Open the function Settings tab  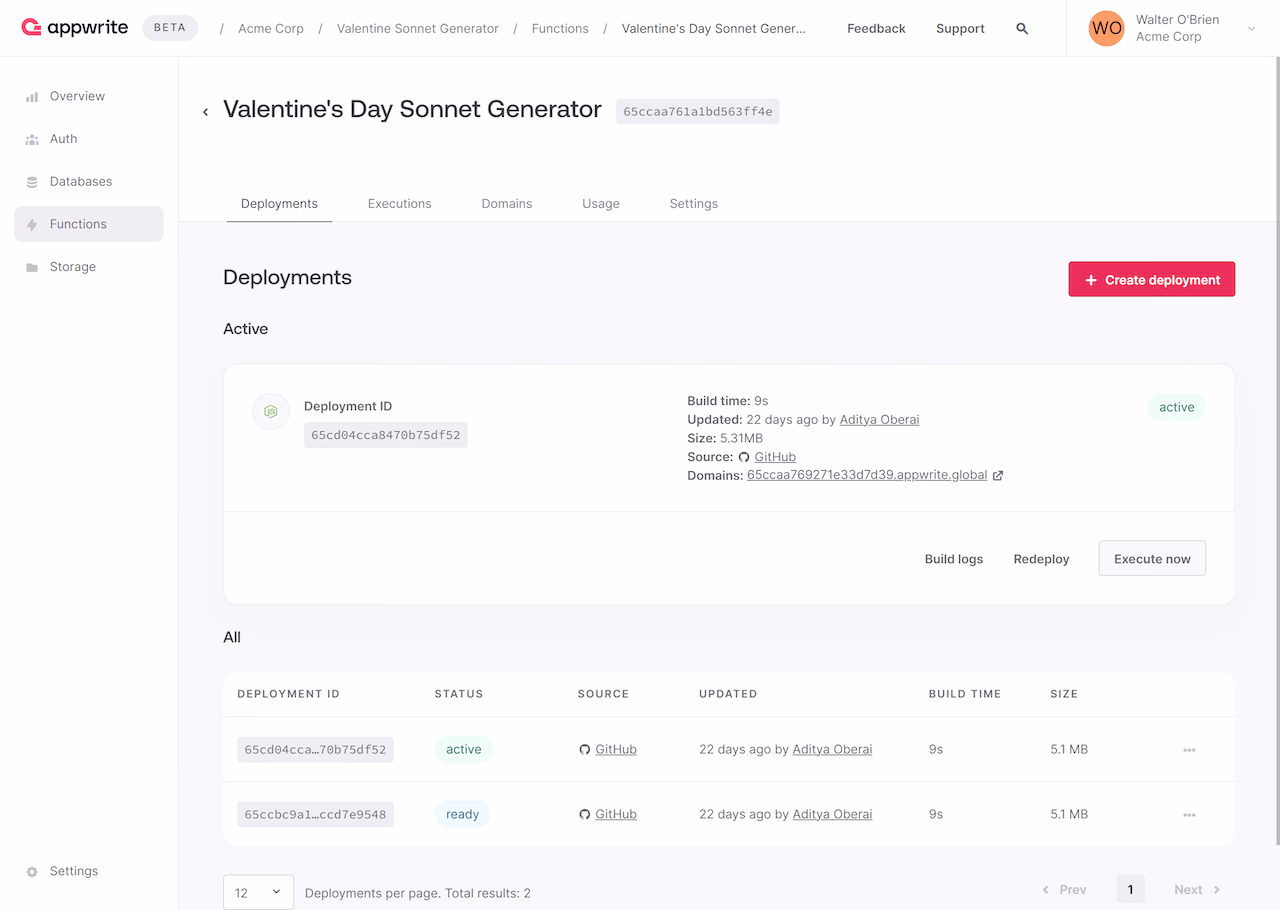[694, 204]
